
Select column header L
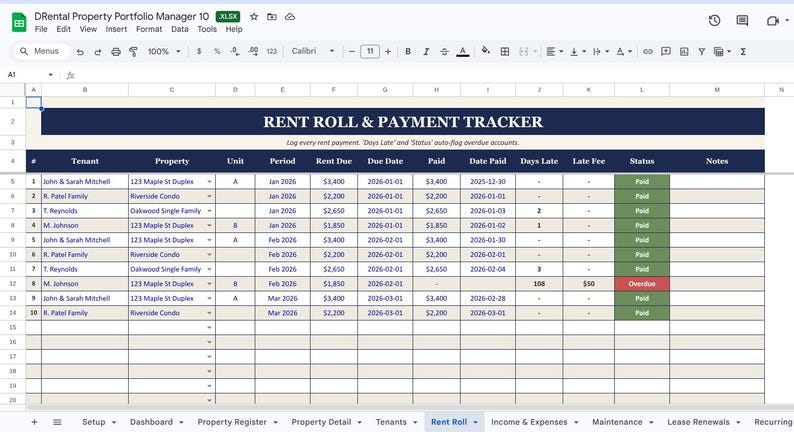(x=642, y=90)
